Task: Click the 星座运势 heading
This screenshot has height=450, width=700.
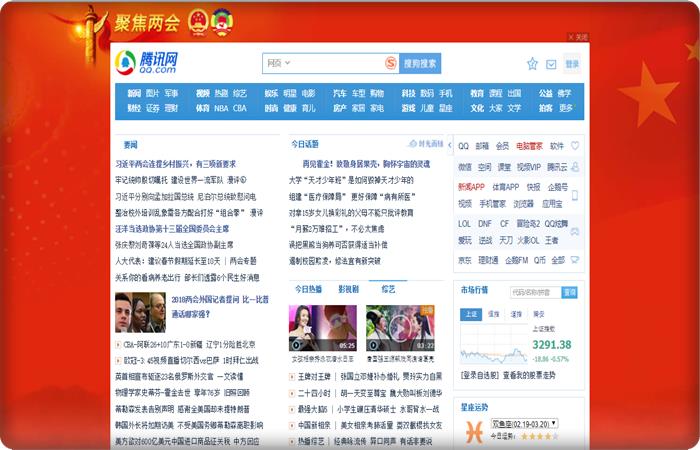Action: [x=474, y=407]
